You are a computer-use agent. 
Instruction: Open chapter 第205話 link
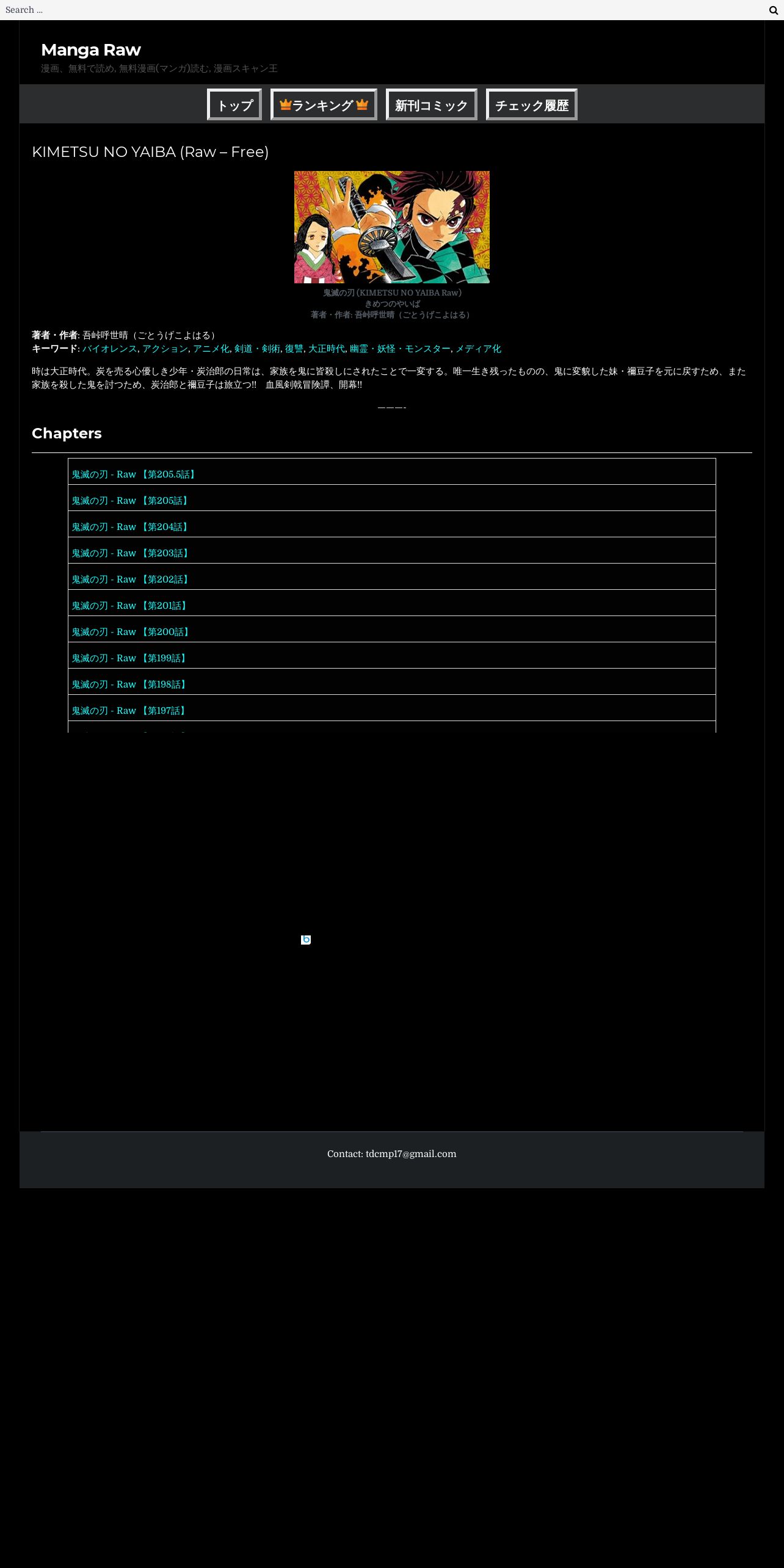tap(131, 501)
